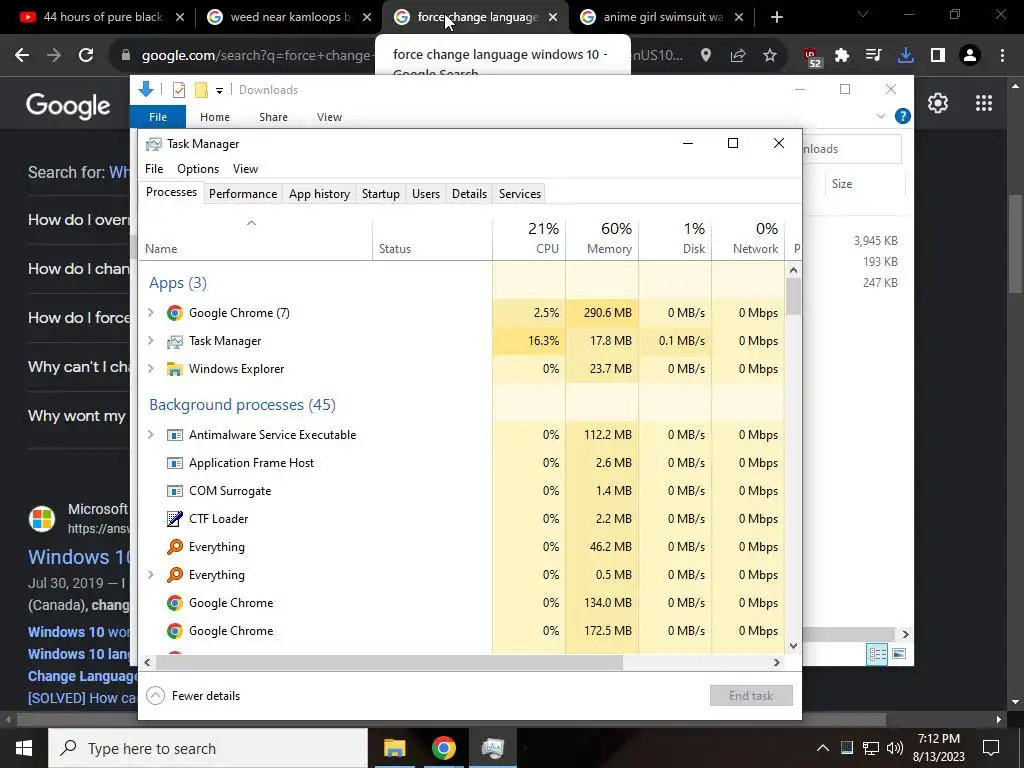The height and width of the screenshot is (768, 1024).
Task: Click Chrome's reload page icon
Action: coord(86,56)
